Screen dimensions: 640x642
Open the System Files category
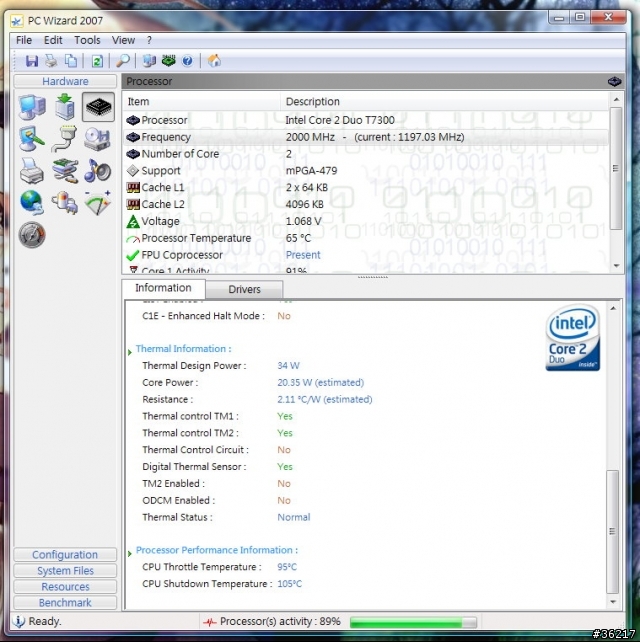tap(65, 570)
